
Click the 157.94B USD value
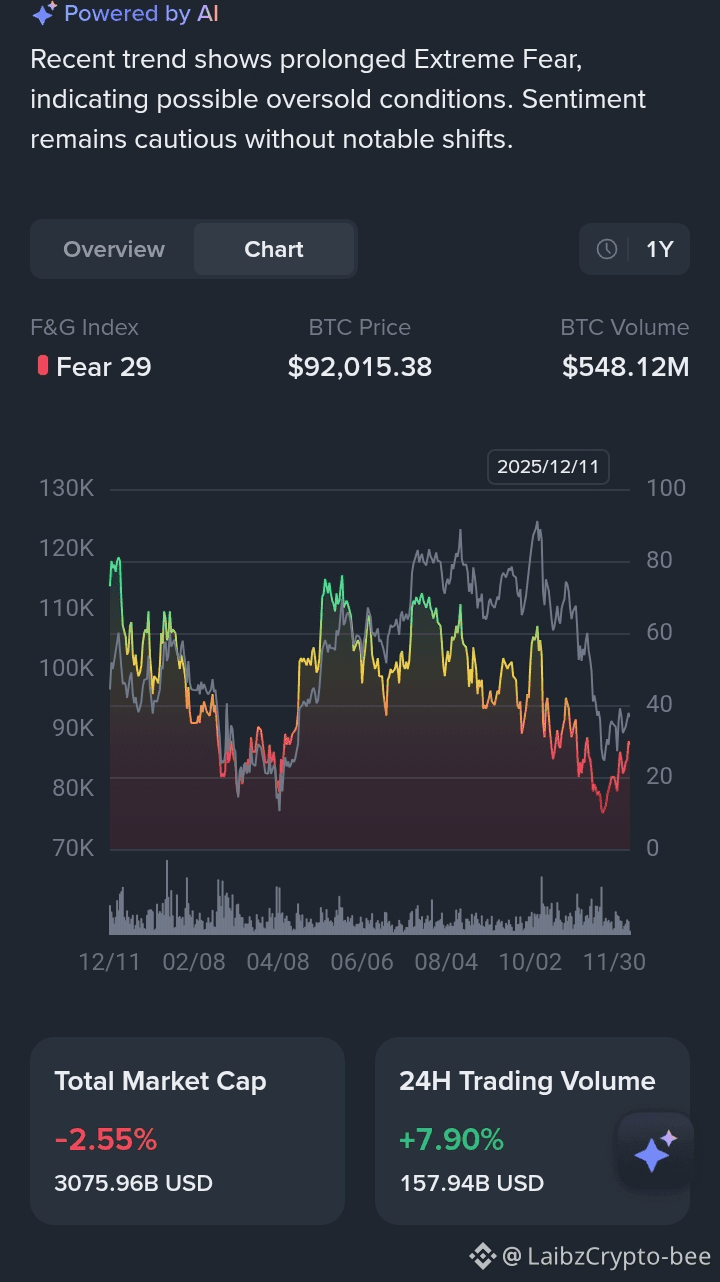click(x=472, y=1183)
